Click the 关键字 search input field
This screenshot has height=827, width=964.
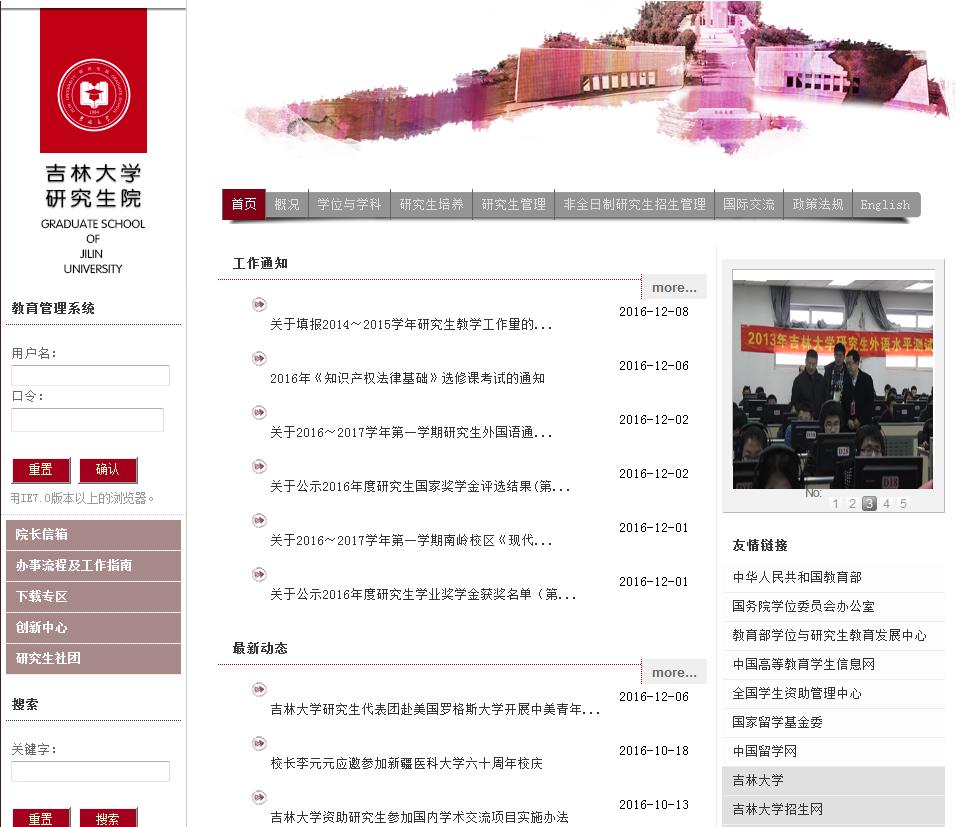pos(90,772)
